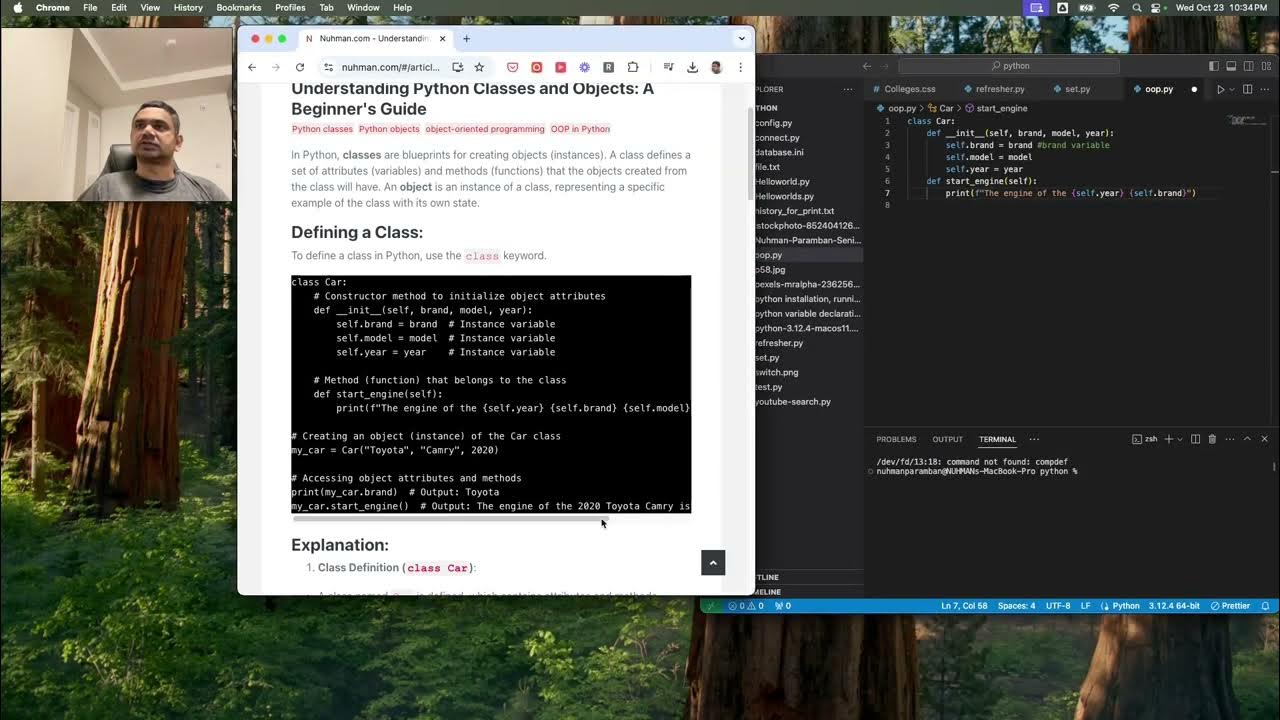Kill terminal with the trash icon
This screenshot has width=1280, height=720.
click(1212, 439)
